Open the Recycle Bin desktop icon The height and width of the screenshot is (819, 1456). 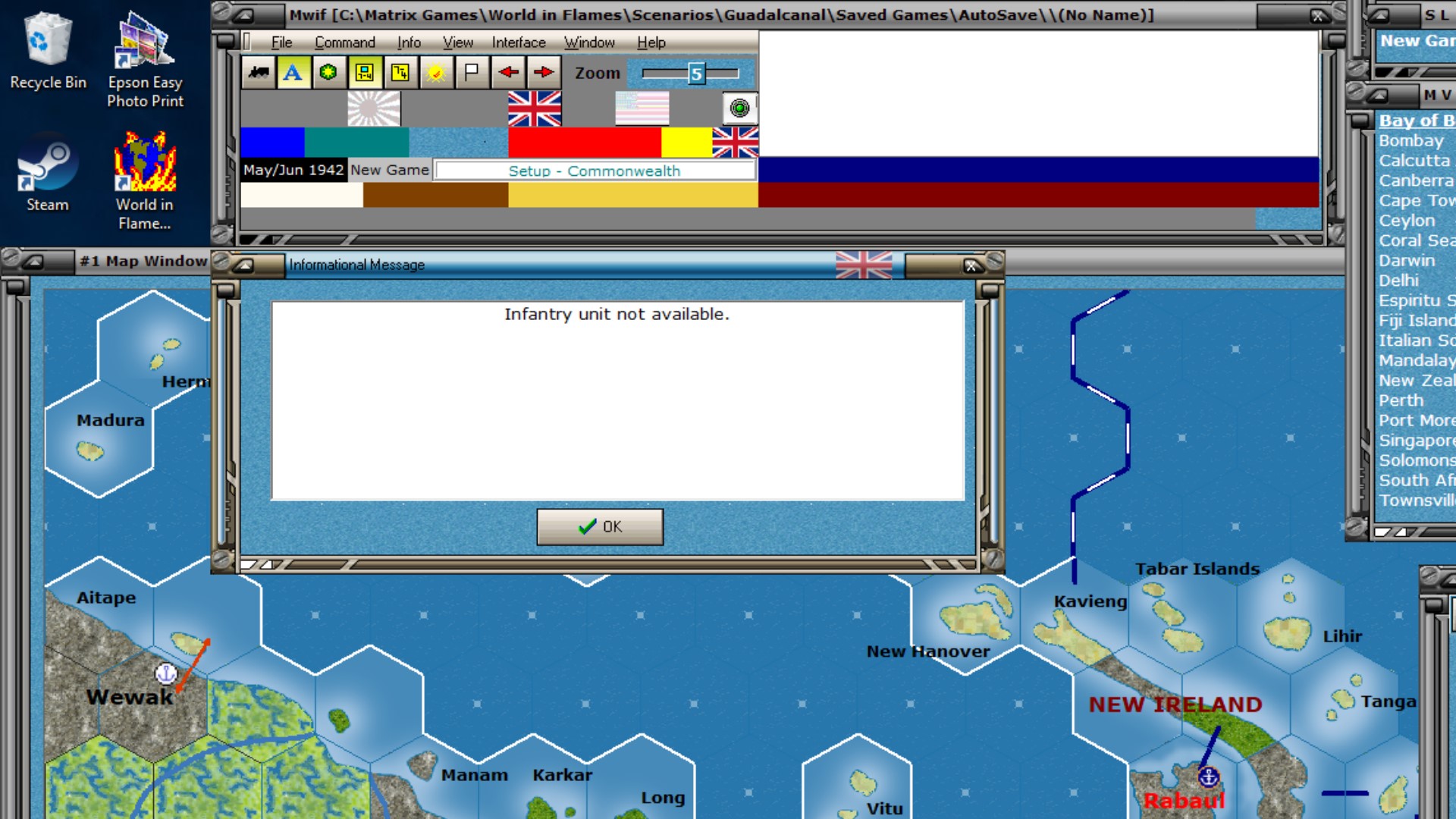[x=48, y=51]
